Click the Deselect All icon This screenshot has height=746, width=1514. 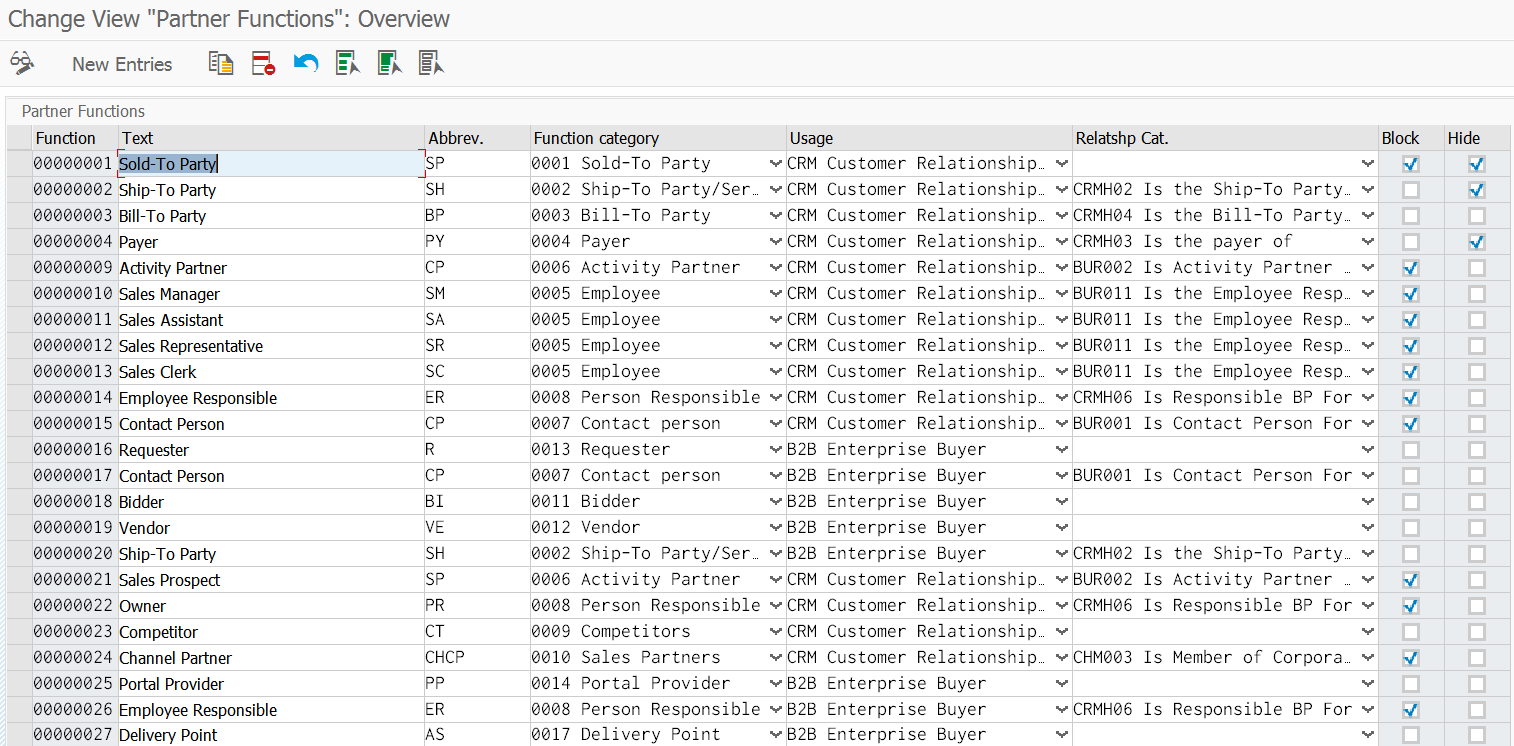(x=431, y=63)
